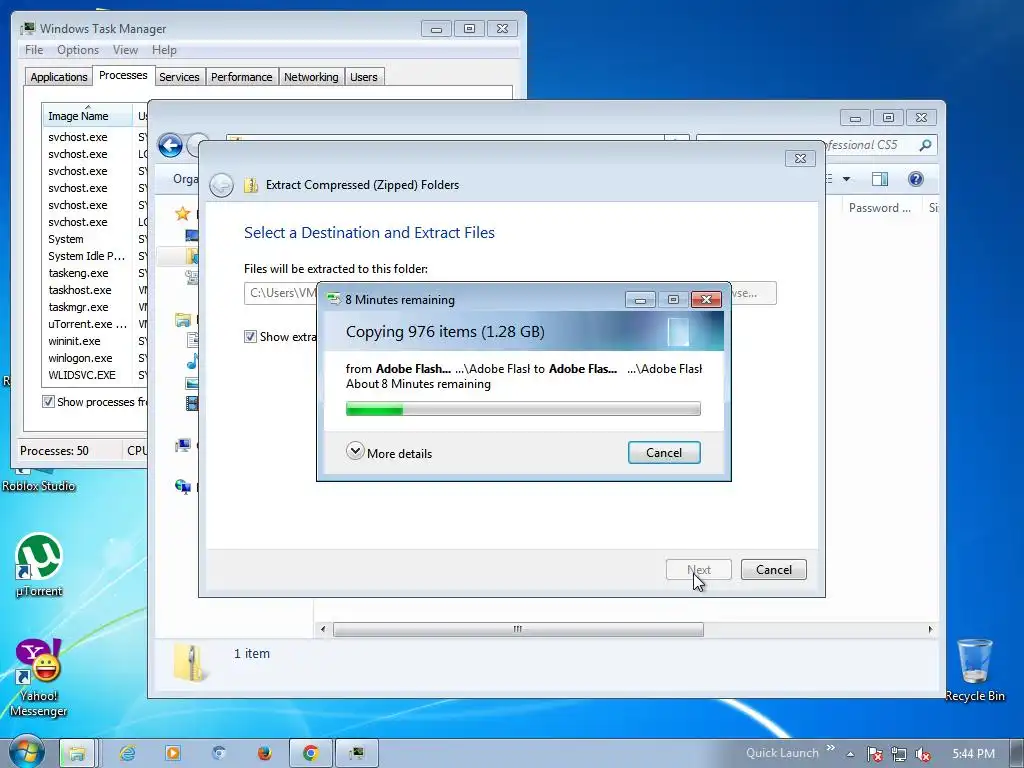The height and width of the screenshot is (768, 1024).
Task: Expand Quick Launch toolbar chevron
Action: coord(831,748)
